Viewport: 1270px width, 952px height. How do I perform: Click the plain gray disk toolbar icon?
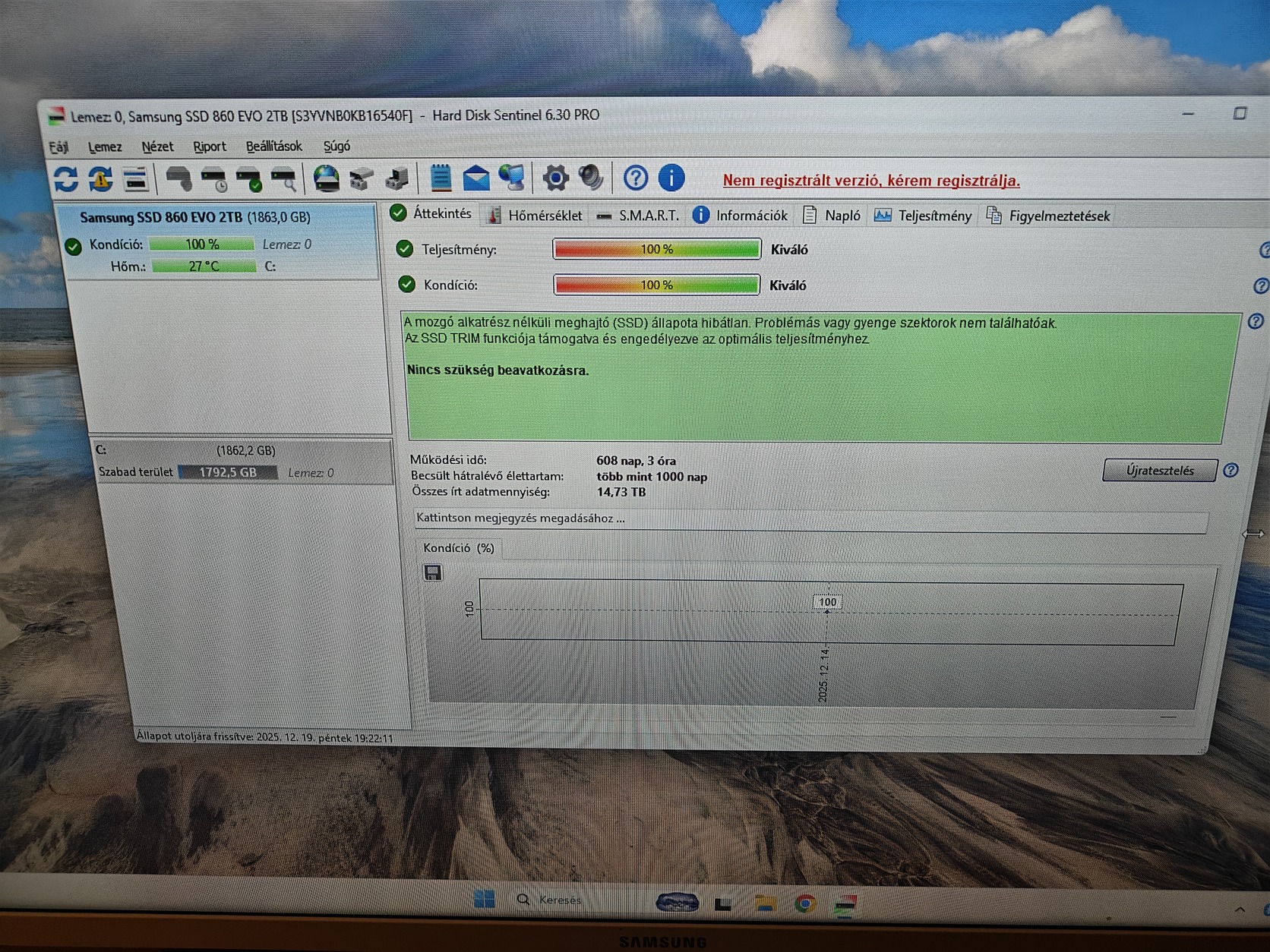(x=178, y=179)
